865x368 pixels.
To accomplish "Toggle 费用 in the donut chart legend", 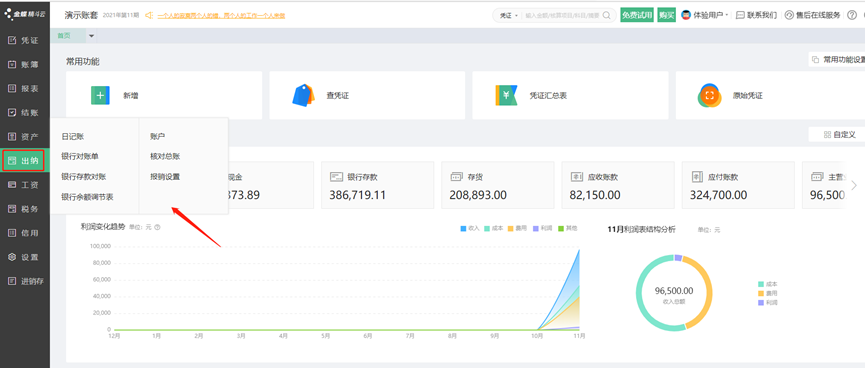I will [768, 294].
